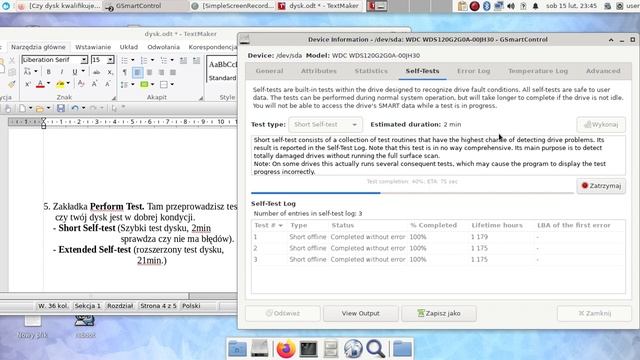640x360 pixels.
Task: Switch to the Statistics tab
Action: point(371,71)
